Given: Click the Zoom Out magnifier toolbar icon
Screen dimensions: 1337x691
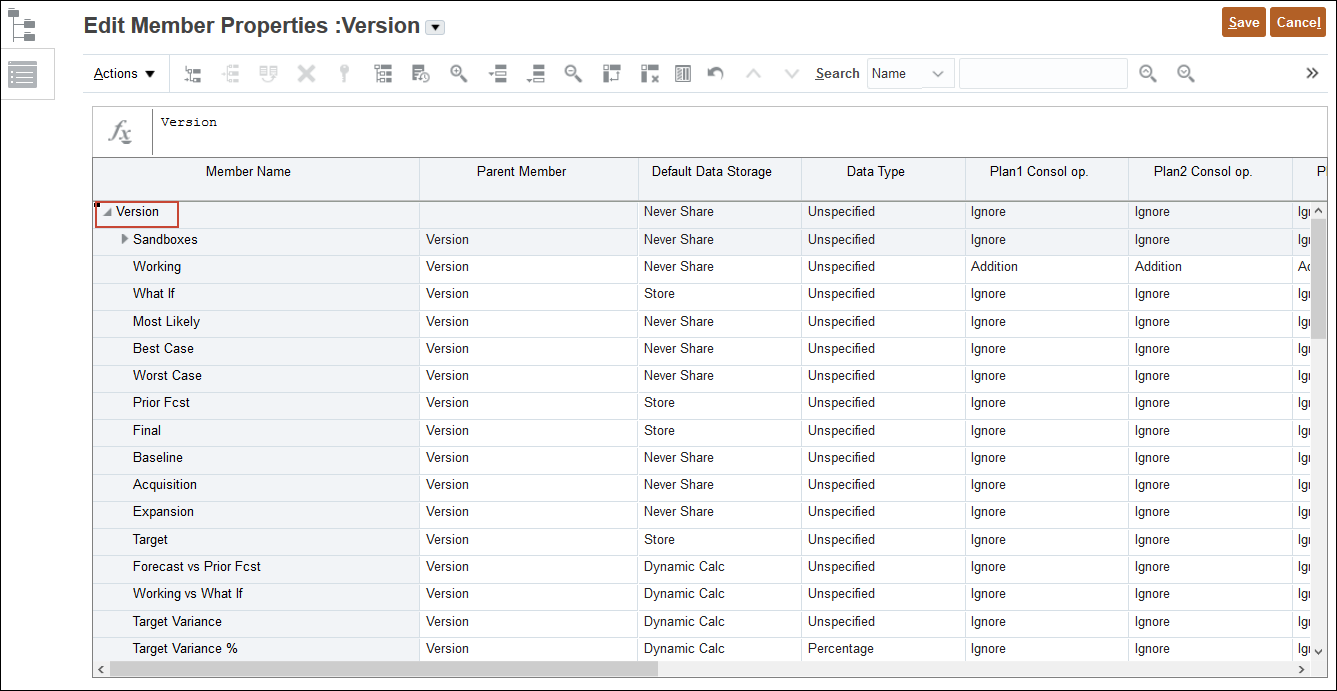Looking at the screenshot, I should (573, 73).
